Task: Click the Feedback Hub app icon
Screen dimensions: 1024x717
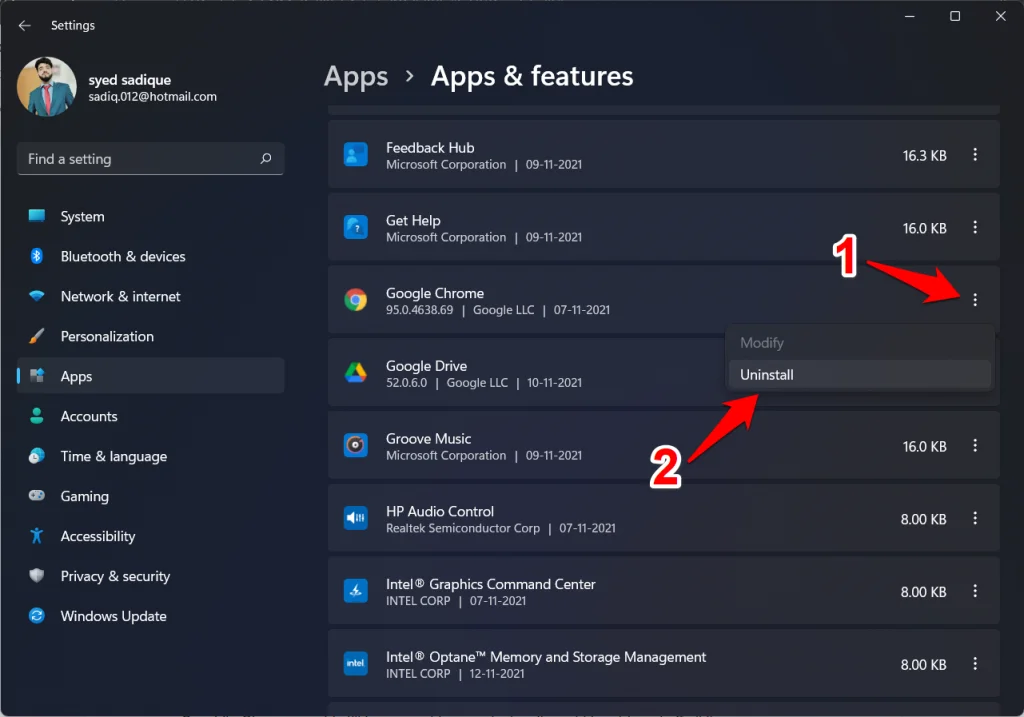Action: tap(356, 155)
